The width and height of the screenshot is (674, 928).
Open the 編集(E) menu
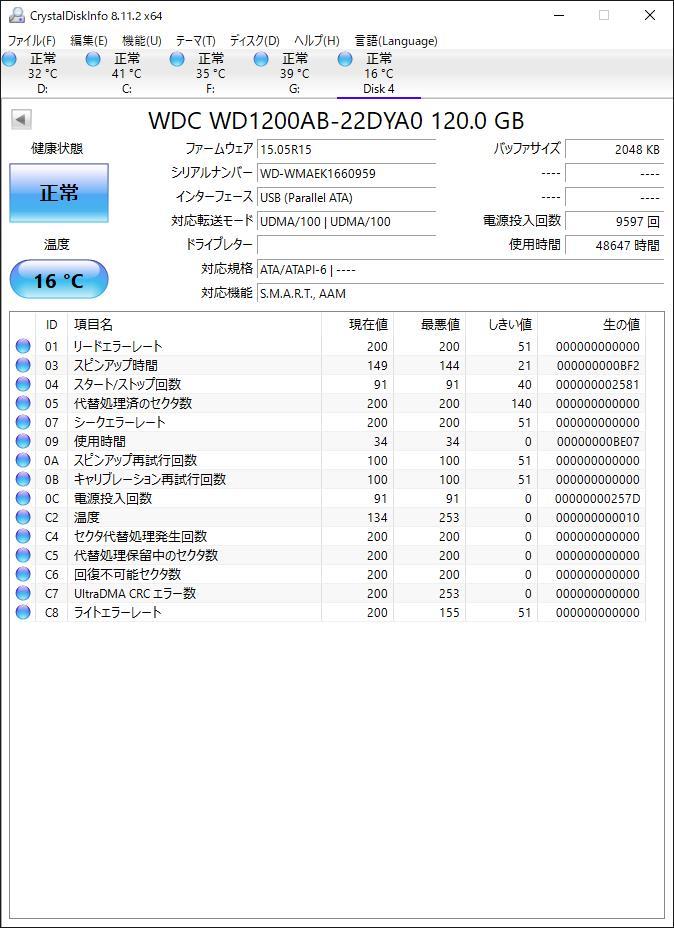coord(89,41)
